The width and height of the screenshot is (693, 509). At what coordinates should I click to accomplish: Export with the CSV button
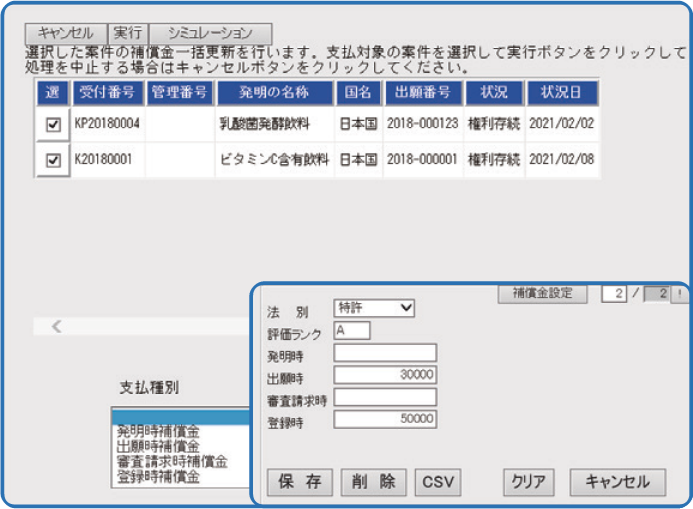[438, 482]
